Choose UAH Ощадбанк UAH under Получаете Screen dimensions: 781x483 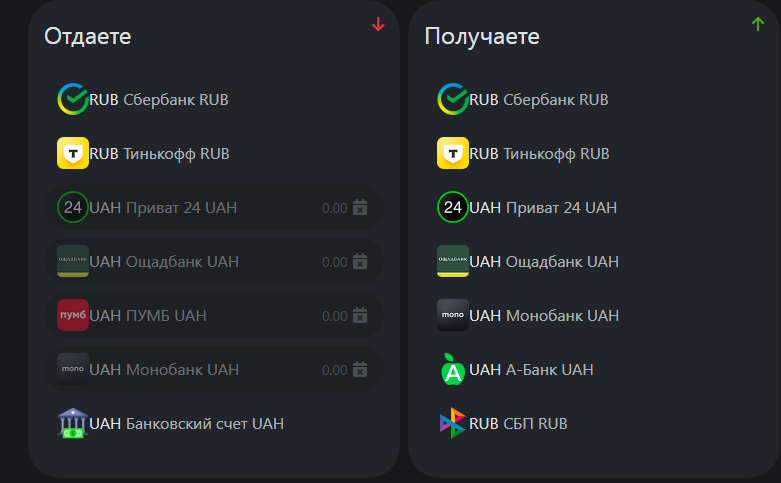point(594,261)
